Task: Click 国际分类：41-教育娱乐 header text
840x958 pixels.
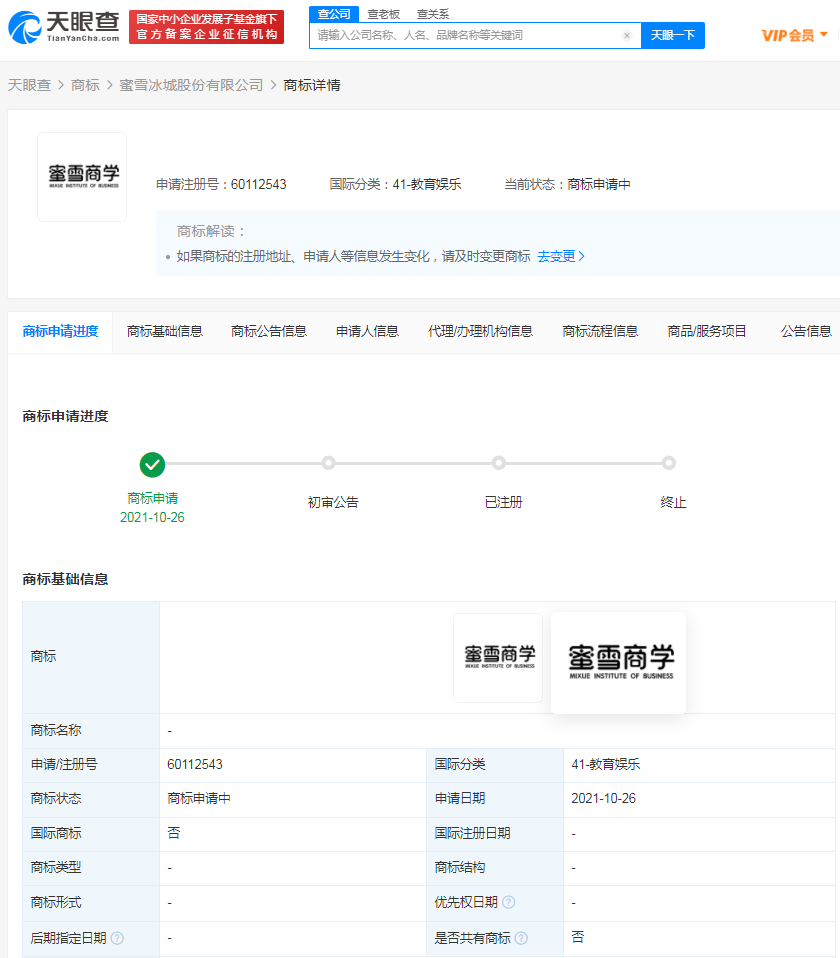Action: click(x=395, y=185)
